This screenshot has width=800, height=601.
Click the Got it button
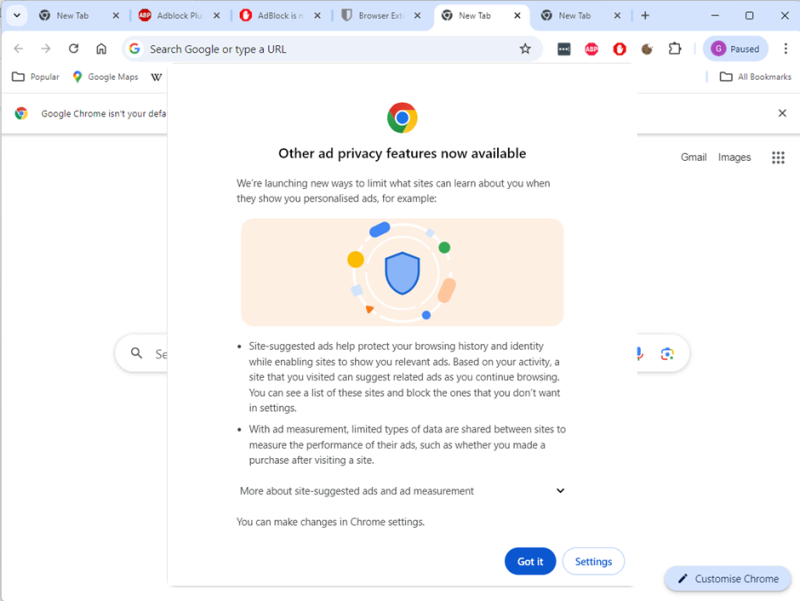point(530,561)
